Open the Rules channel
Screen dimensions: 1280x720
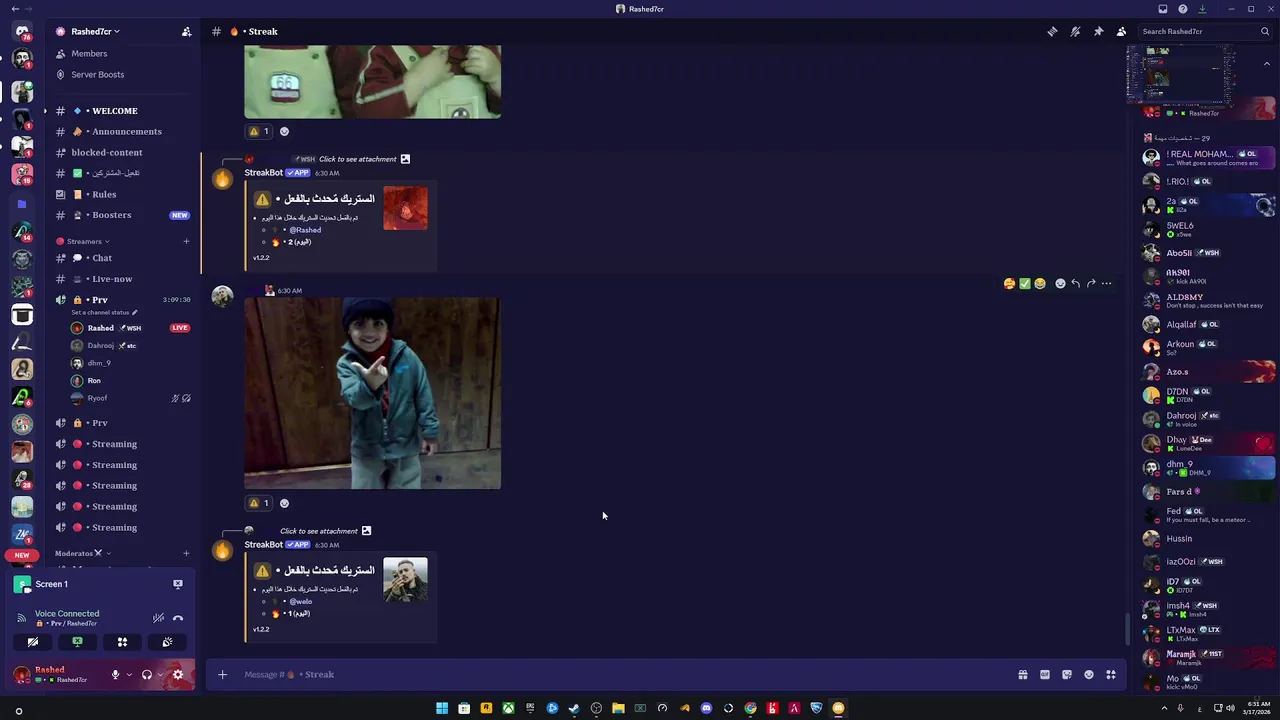coord(104,194)
